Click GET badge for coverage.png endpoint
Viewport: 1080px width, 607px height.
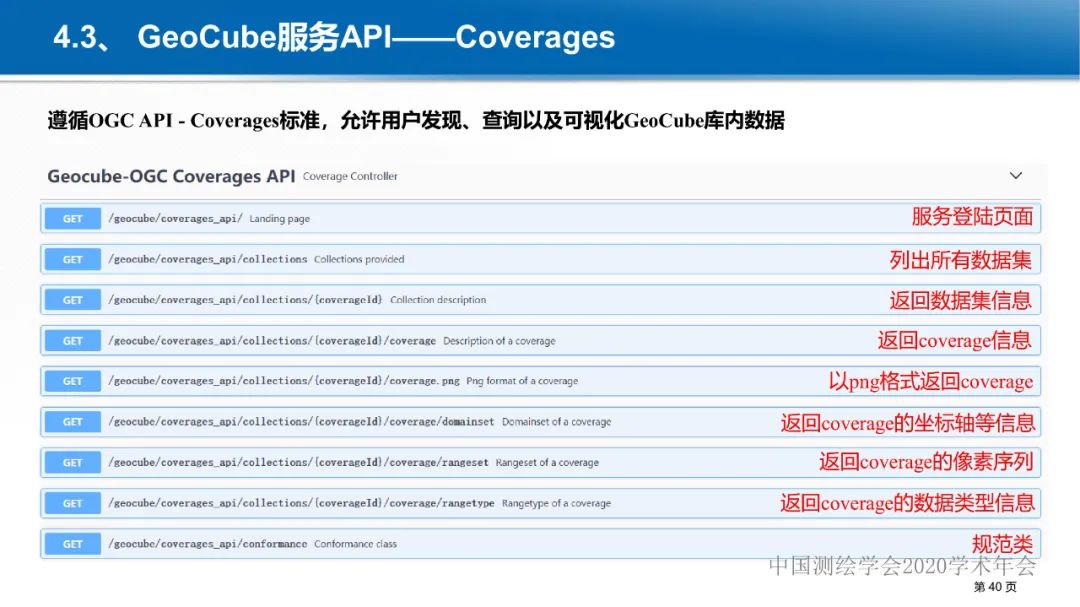pyautogui.click(x=73, y=381)
